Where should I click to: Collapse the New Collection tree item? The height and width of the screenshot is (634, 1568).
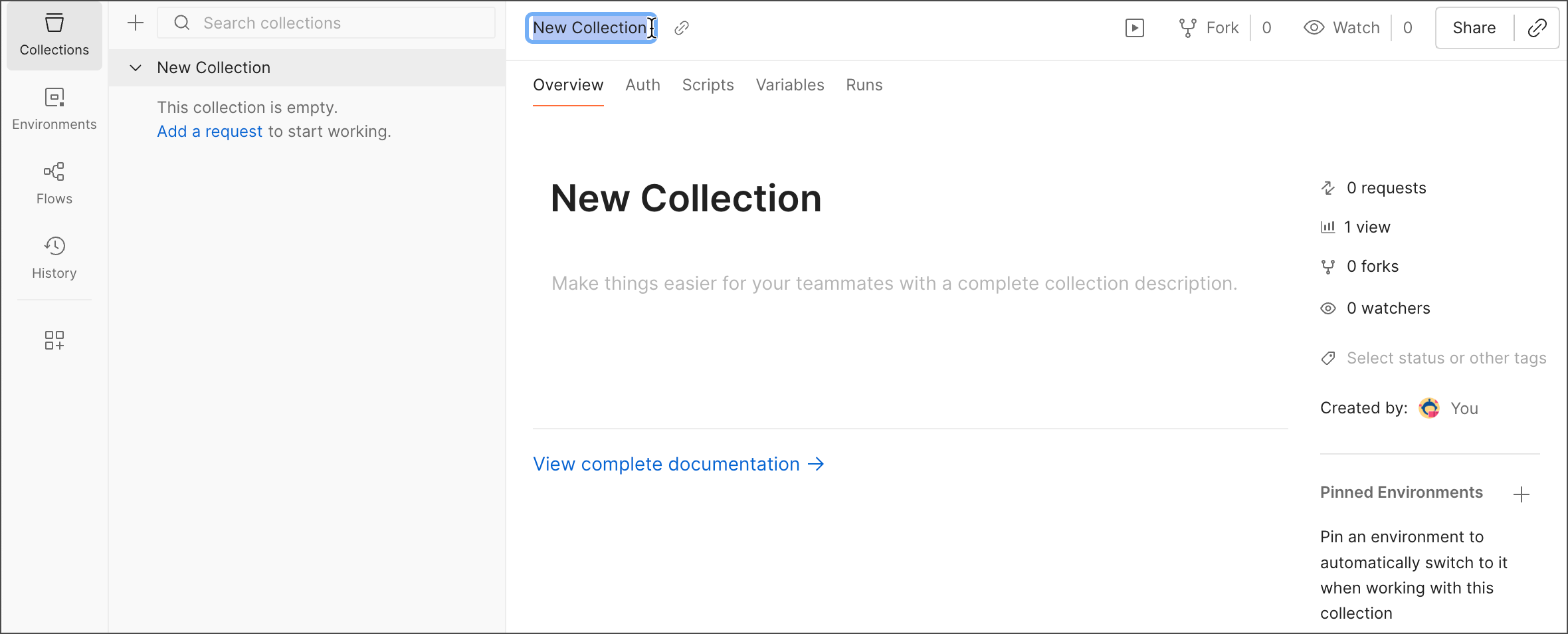point(136,67)
